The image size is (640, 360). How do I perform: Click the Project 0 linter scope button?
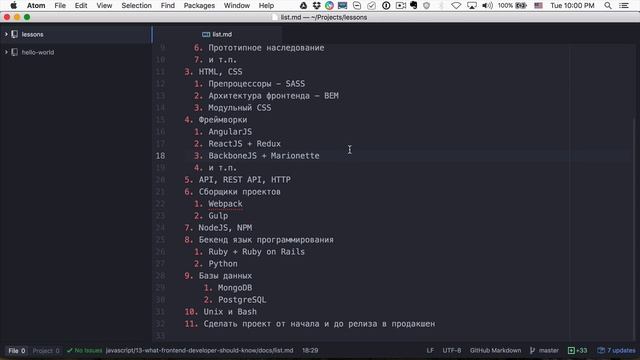coord(46,351)
